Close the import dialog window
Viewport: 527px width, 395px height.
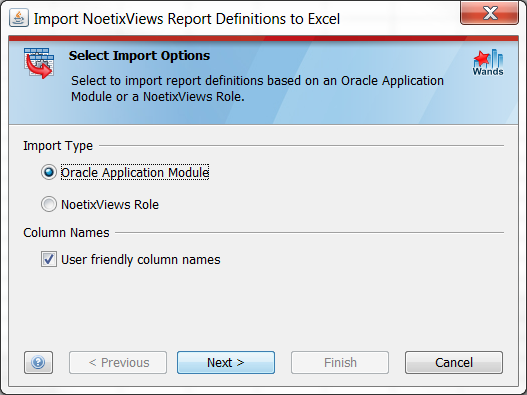click(x=489, y=13)
